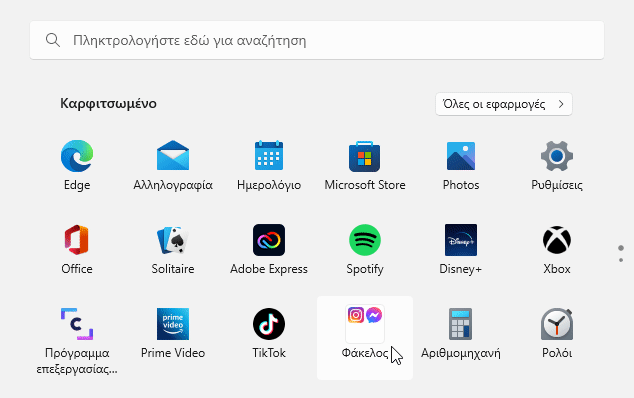Click the Καρφιτσωμένο heading
The width and height of the screenshot is (634, 398).
pyautogui.click(x=108, y=104)
